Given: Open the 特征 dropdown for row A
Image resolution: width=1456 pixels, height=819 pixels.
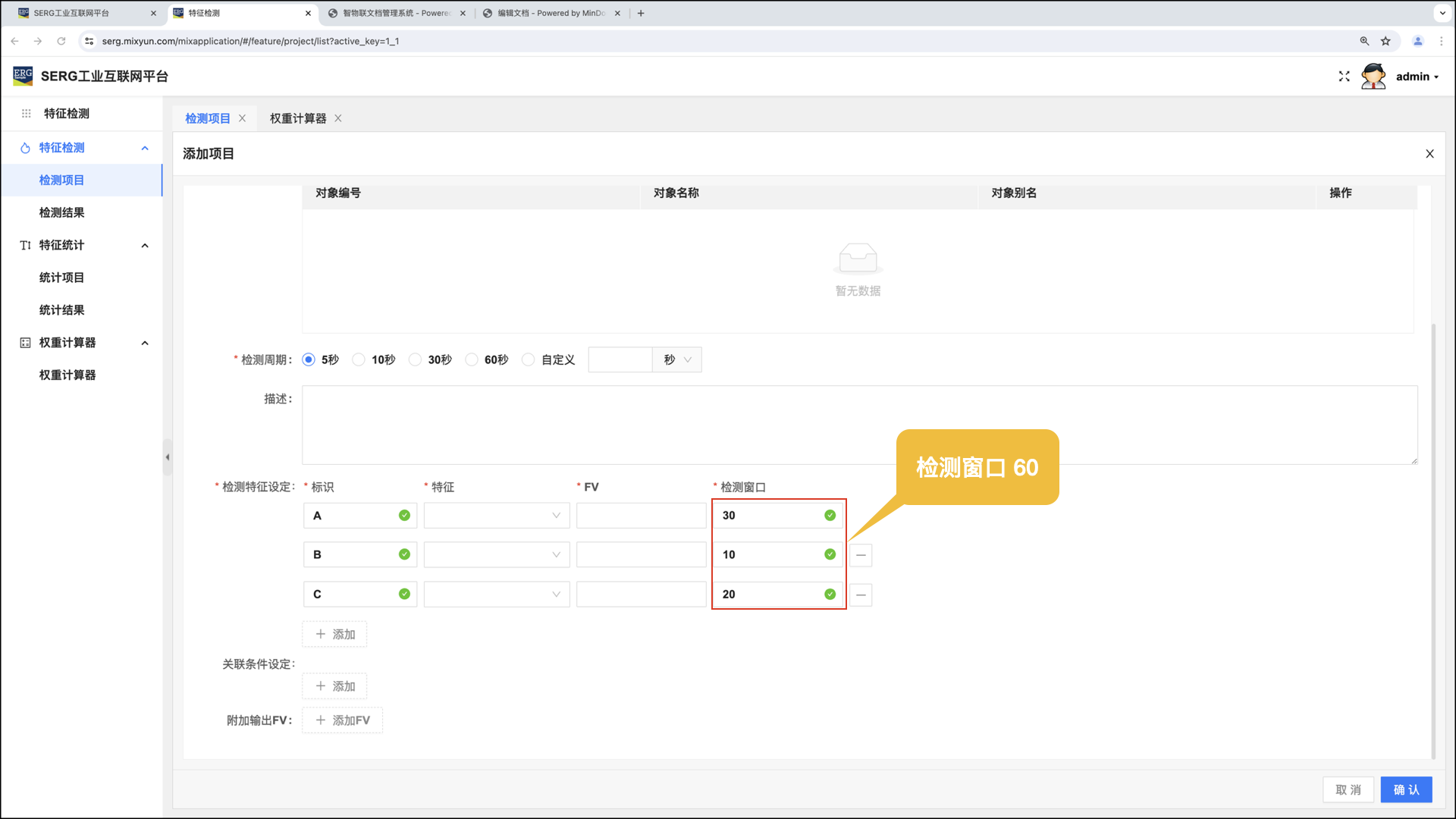Looking at the screenshot, I should [496, 516].
